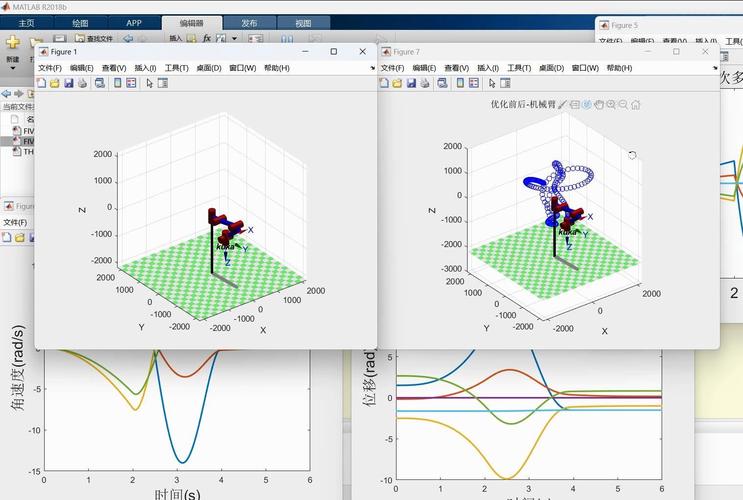
Task: Switch to 视图 tab in MATLAB ribbon
Action: tap(303, 23)
